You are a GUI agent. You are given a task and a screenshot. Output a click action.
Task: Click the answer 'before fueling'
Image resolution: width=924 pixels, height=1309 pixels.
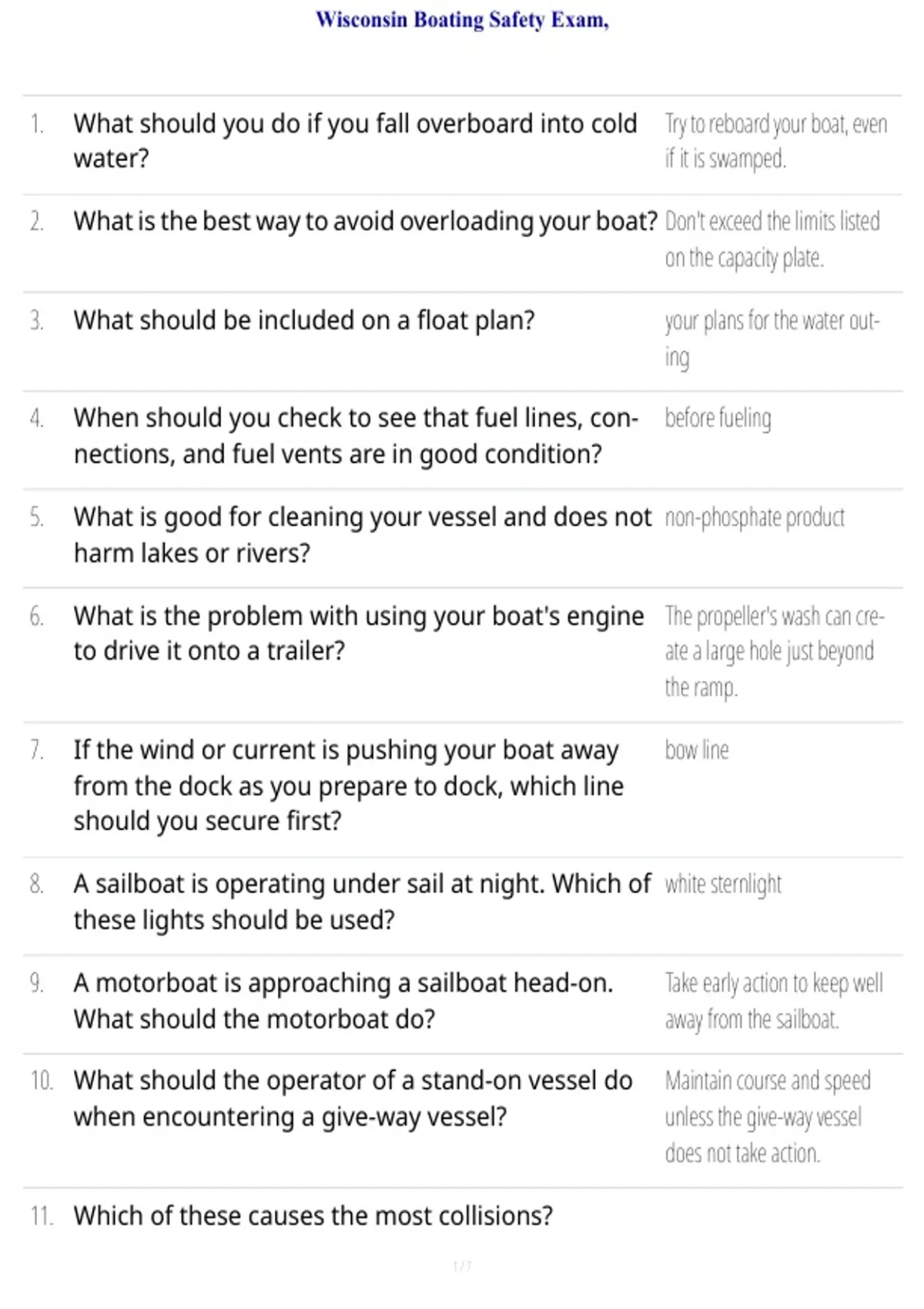coord(718,418)
